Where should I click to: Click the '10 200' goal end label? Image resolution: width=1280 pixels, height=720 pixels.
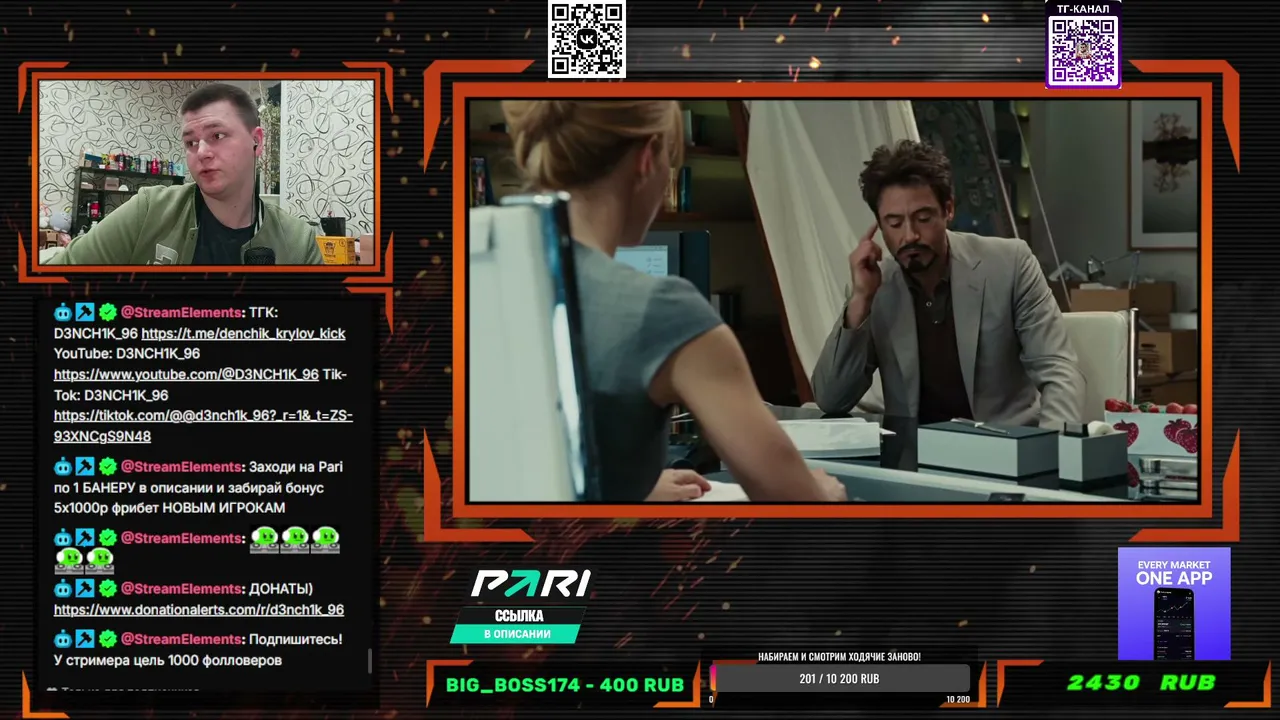pos(958,700)
